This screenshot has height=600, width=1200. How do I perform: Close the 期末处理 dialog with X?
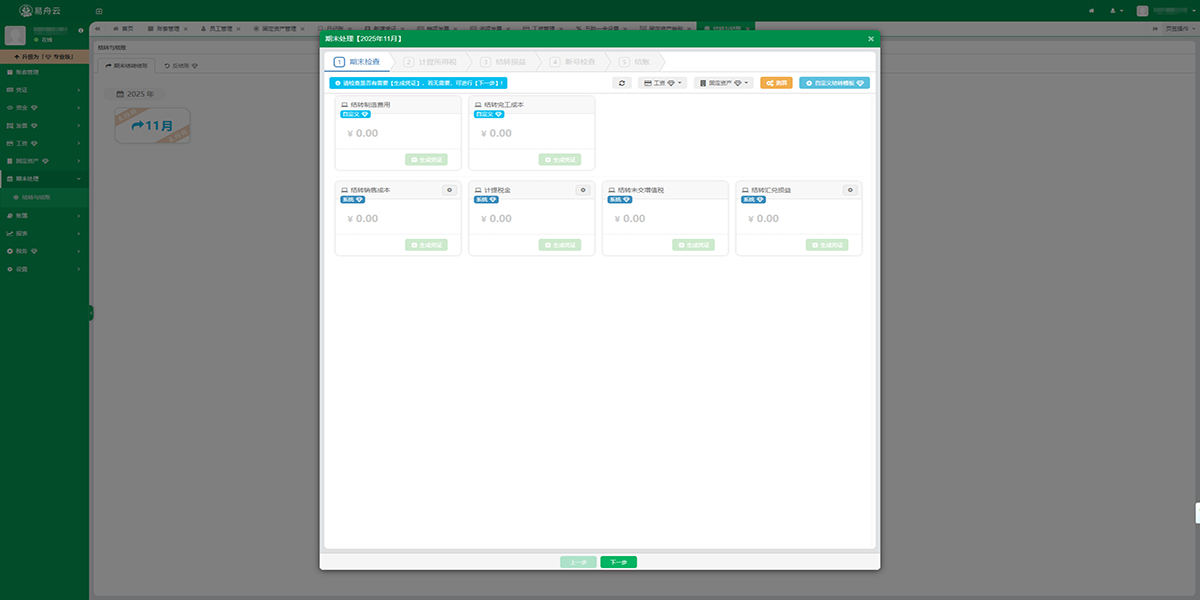[871, 38]
